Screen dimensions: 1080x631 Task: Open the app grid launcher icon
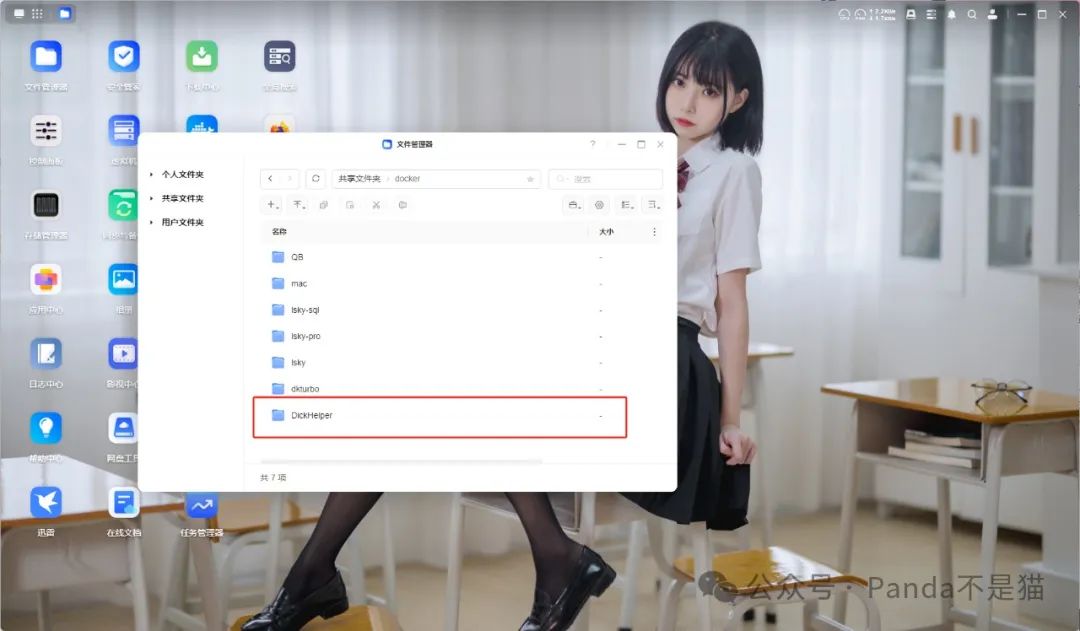(37, 13)
